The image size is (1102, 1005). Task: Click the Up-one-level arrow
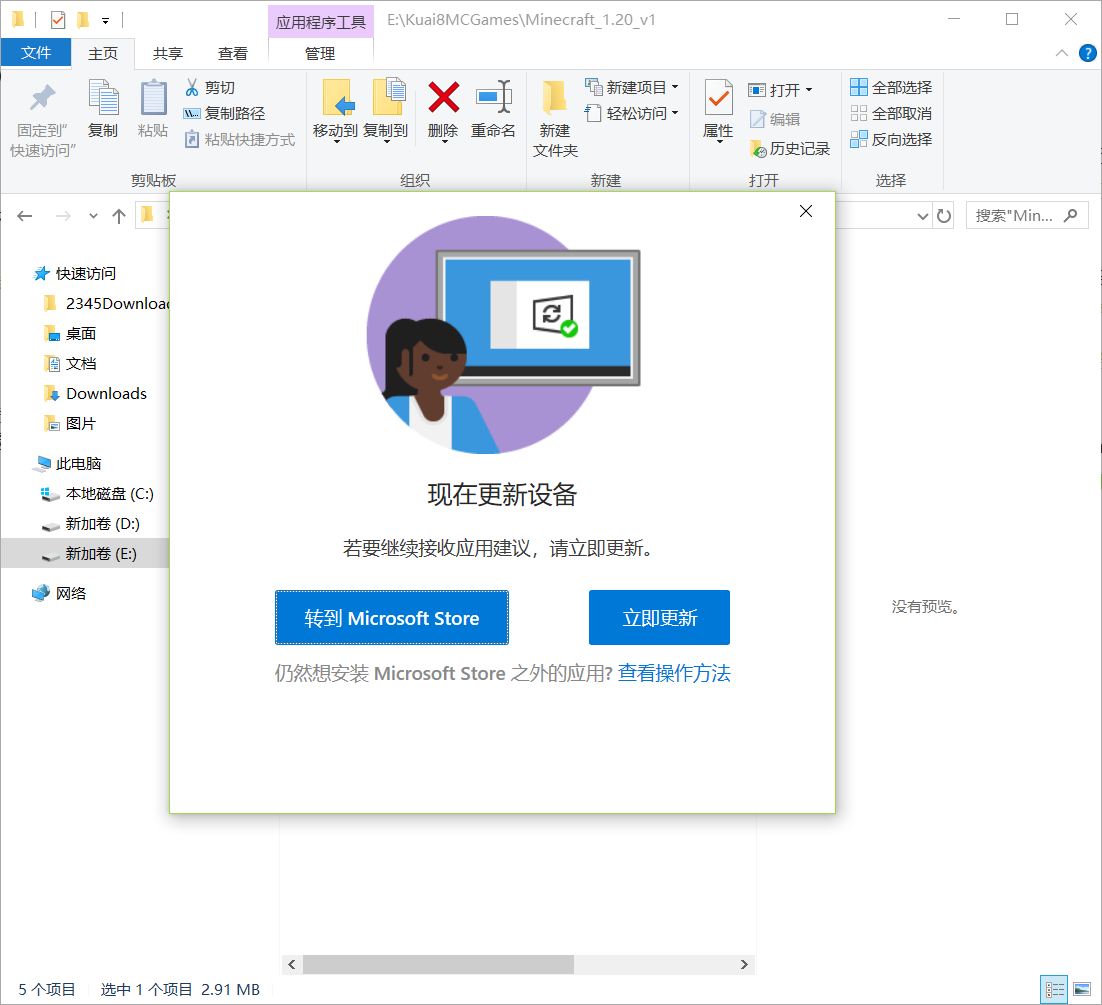coord(119,216)
